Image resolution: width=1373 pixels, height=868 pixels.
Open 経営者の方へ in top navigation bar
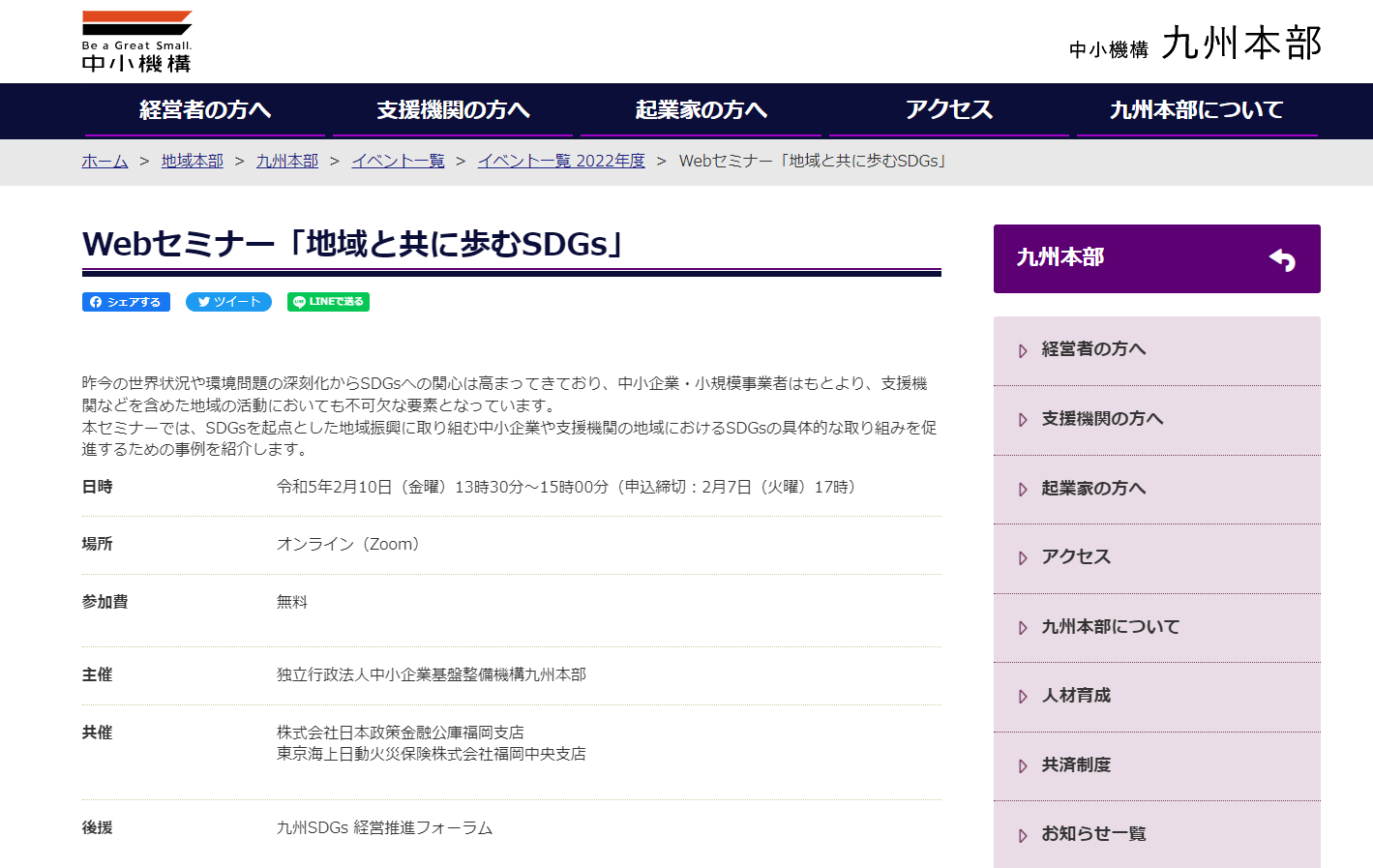(x=205, y=110)
